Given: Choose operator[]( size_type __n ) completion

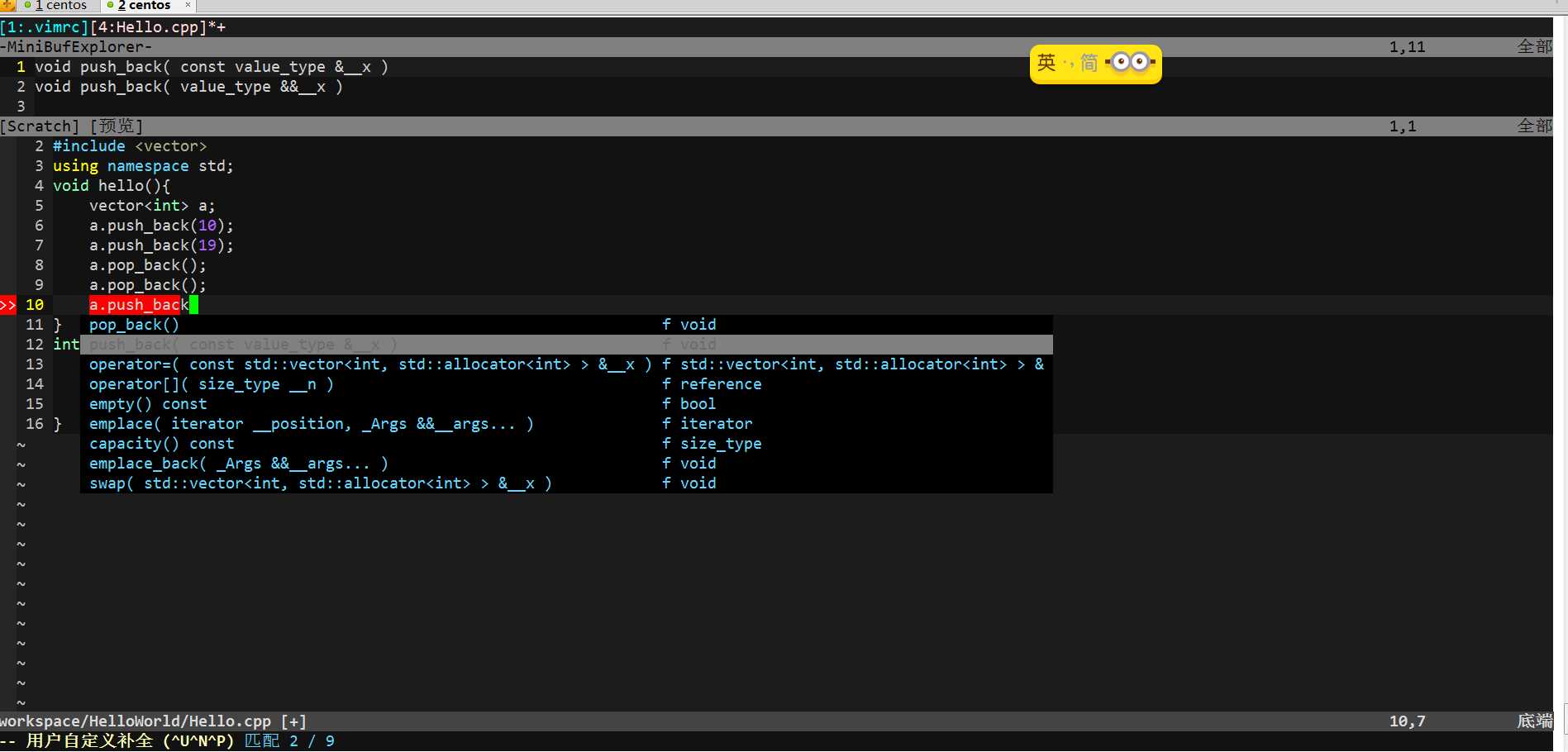Looking at the screenshot, I should (x=566, y=384).
